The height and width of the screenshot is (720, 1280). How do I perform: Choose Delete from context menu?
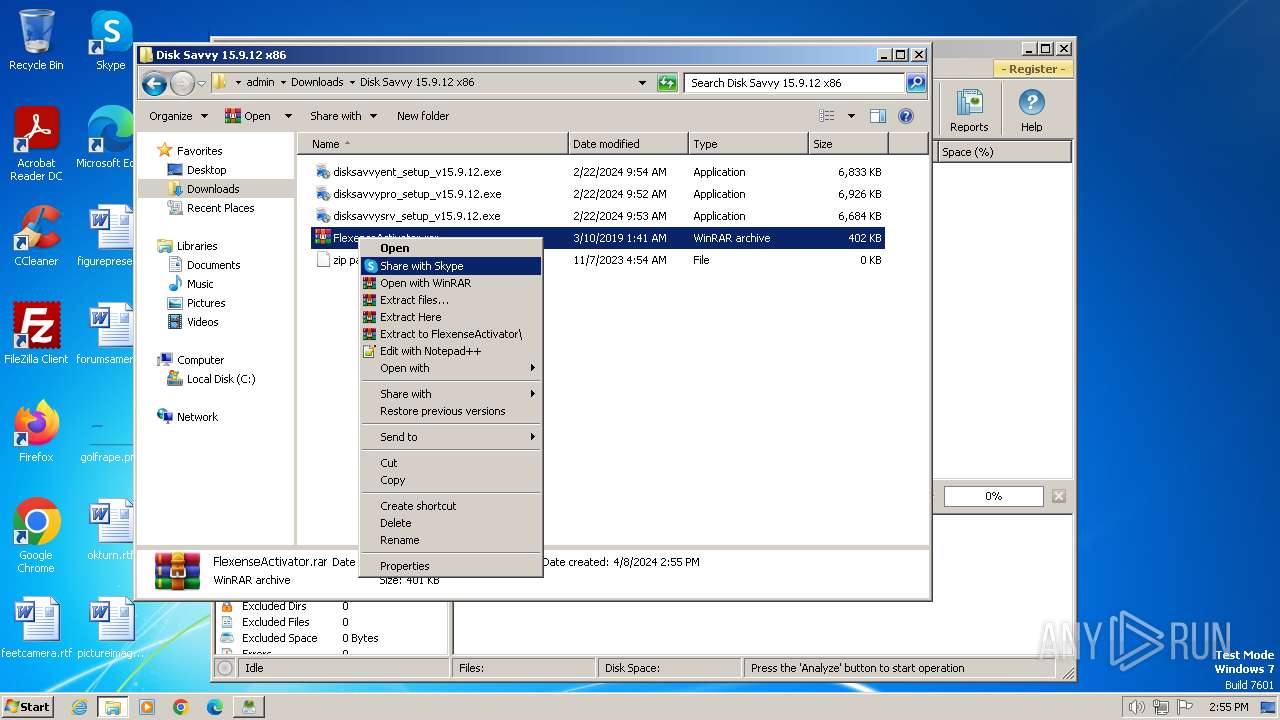click(x=451, y=523)
